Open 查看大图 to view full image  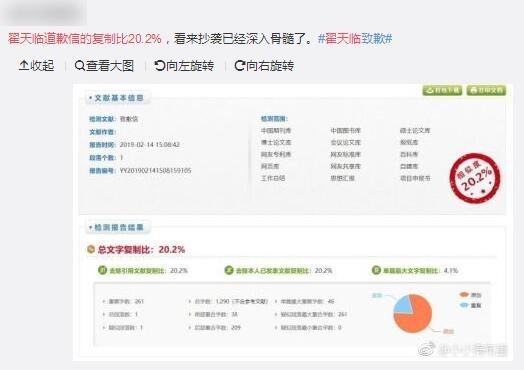pyautogui.click(x=104, y=66)
